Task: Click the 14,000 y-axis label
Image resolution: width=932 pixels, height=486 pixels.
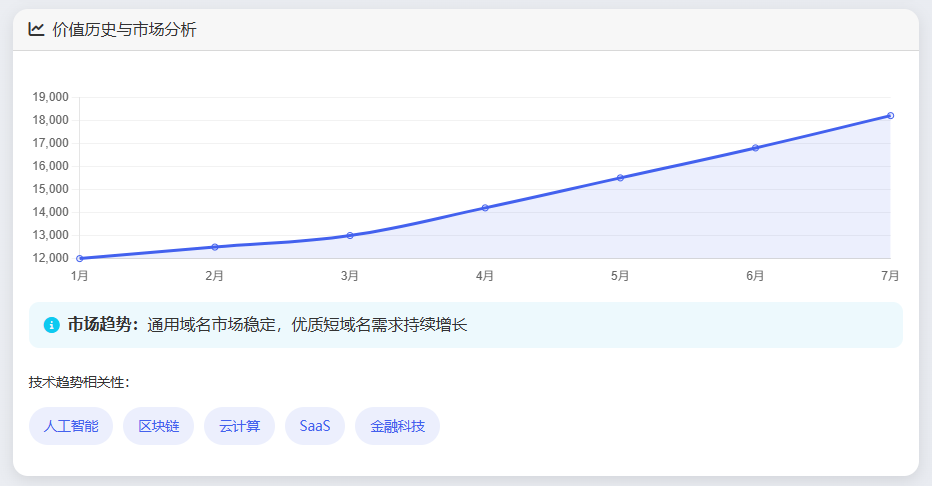Action: (x=51, y=212)
